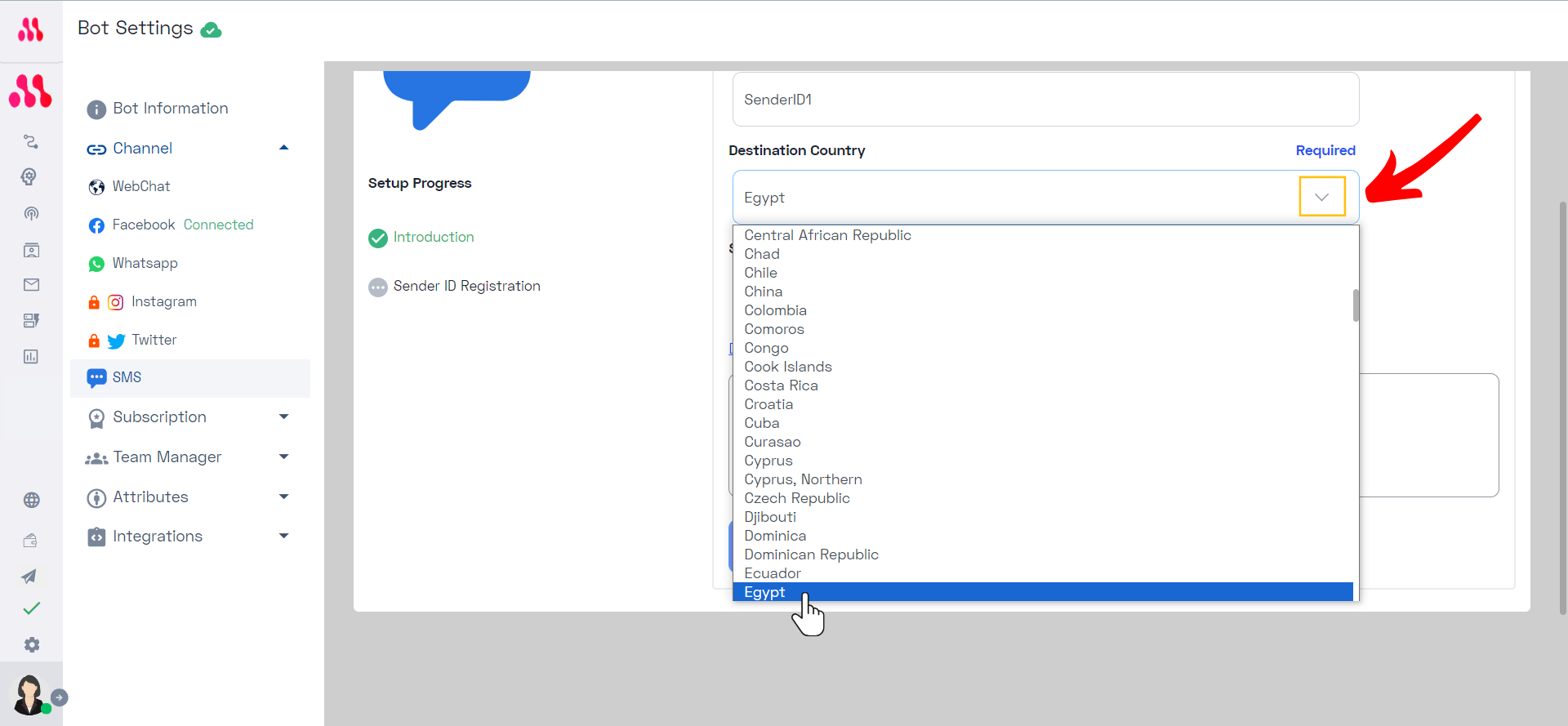Screen dimensions: 1568x726
Task: Click the country list scrollbar thumb
Action: point(1356,305)
